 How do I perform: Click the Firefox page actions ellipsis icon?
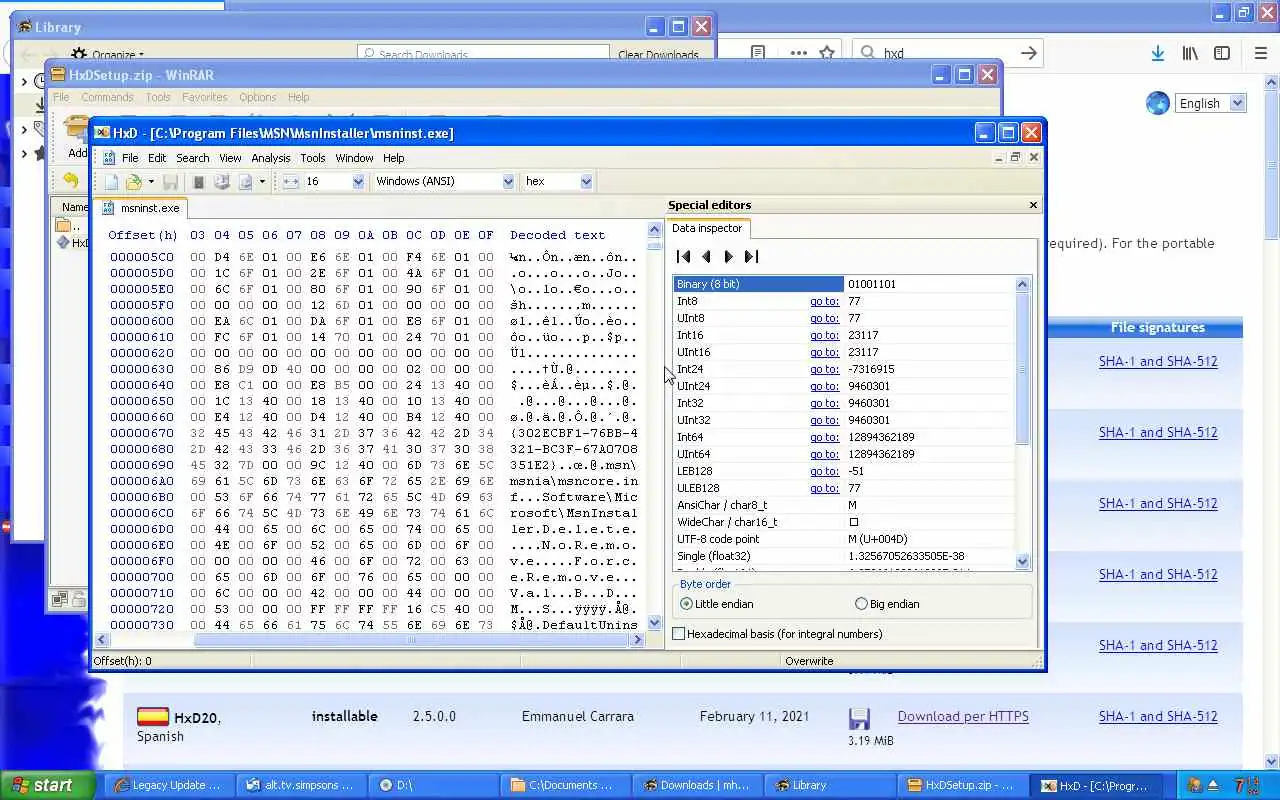[798, 53]
